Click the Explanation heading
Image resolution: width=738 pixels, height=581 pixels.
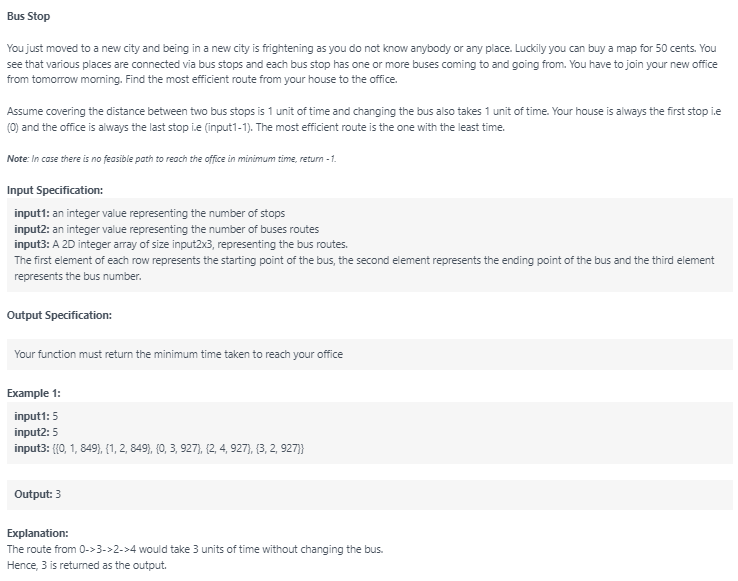37,533
